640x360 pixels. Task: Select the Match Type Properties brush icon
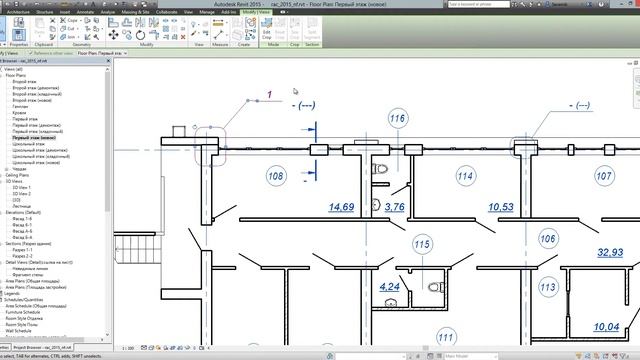point(53,37)
